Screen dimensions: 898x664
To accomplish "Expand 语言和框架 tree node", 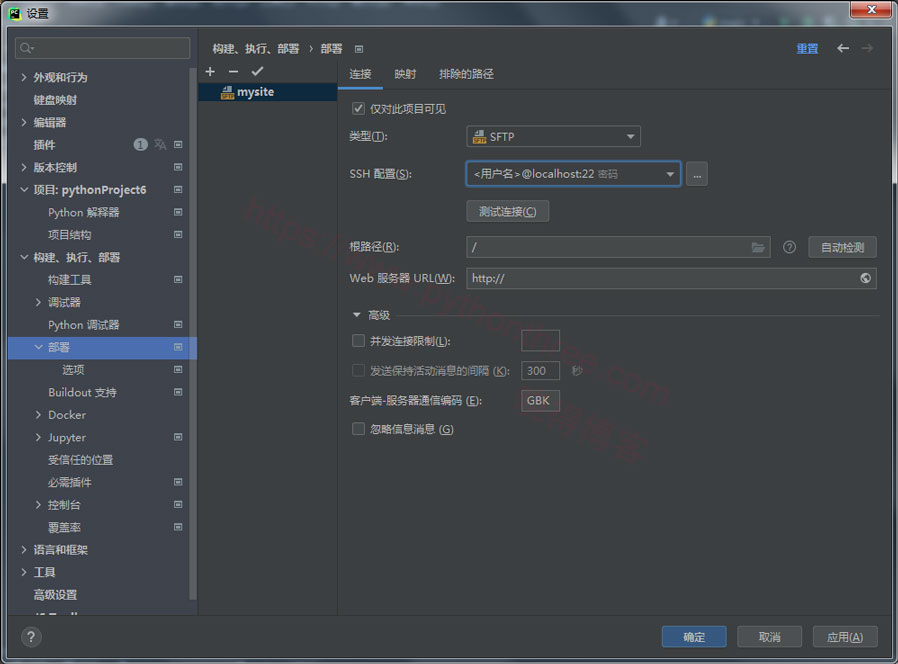I will pos(23,549).
